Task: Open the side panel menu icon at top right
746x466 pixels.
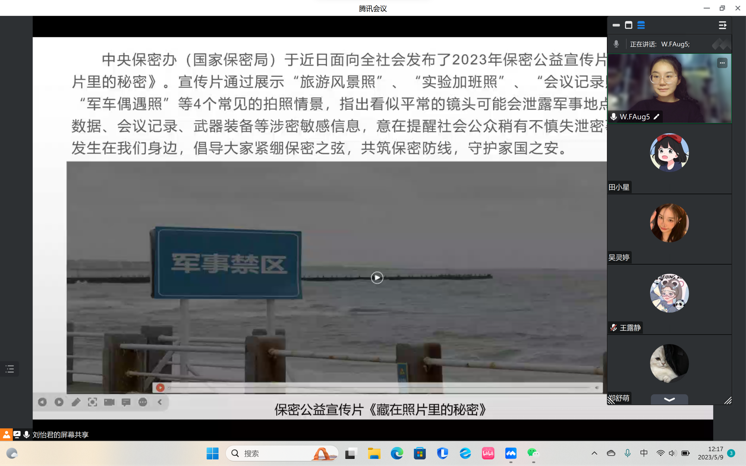Action: (x=722, y=25)
